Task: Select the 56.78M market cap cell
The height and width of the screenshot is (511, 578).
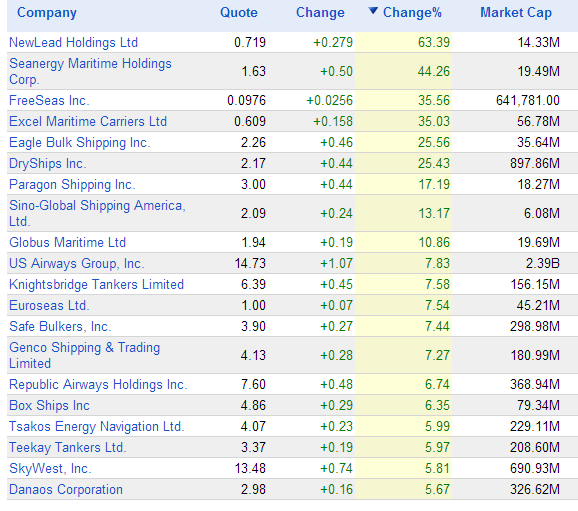Action: pos(539,121)
